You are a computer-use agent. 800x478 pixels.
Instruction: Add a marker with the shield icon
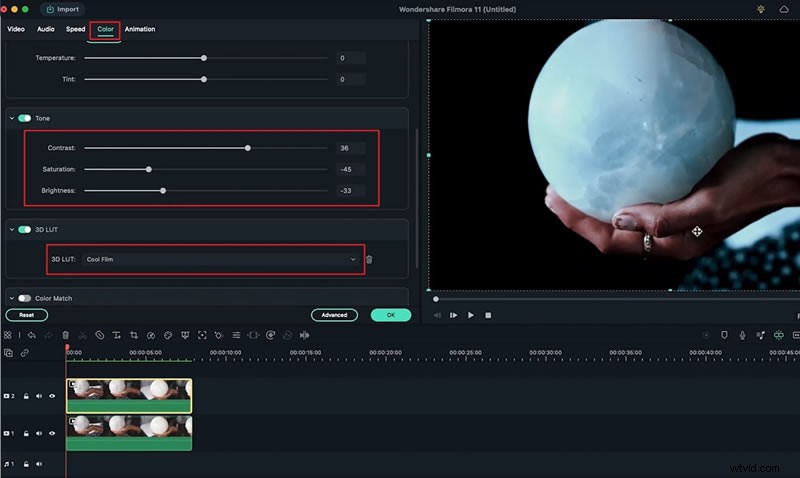724,335
